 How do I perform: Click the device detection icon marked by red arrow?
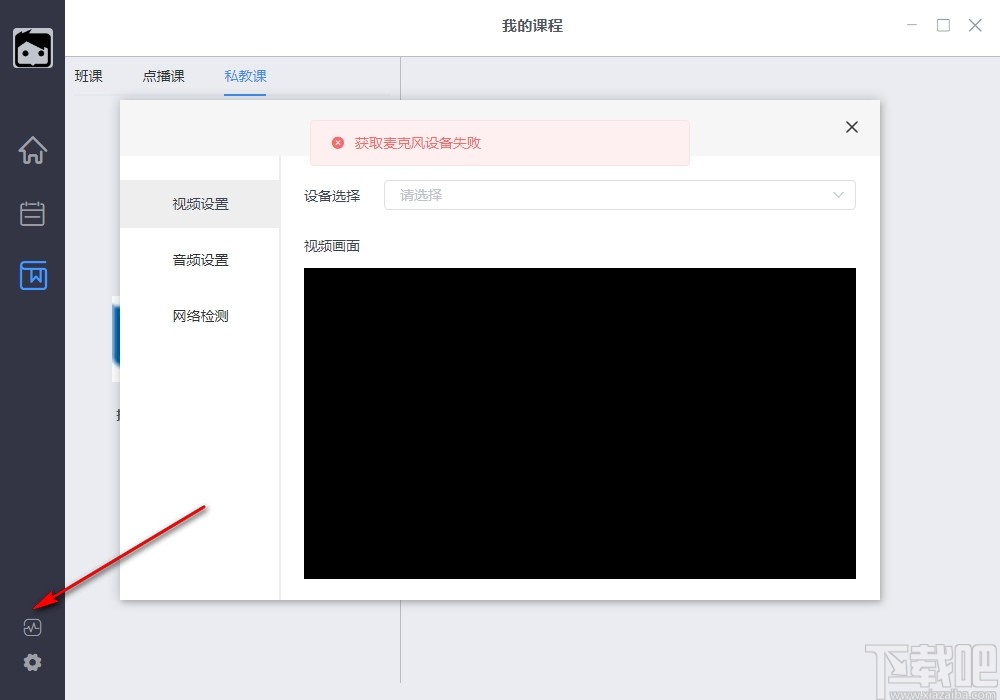(x=32, y=627)
